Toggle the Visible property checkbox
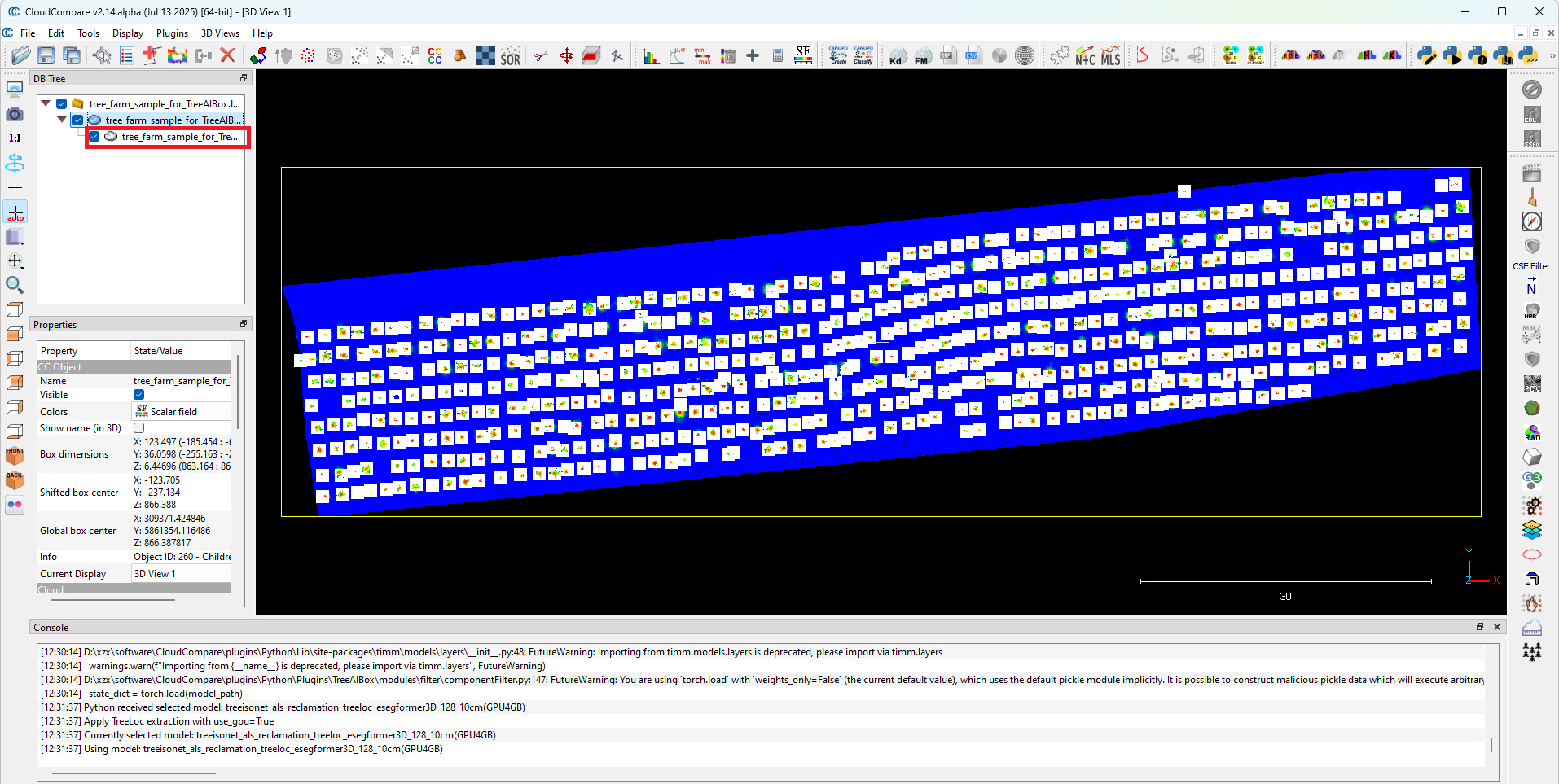This screenshot has width=1559, height=784. (x=139, y=395)
